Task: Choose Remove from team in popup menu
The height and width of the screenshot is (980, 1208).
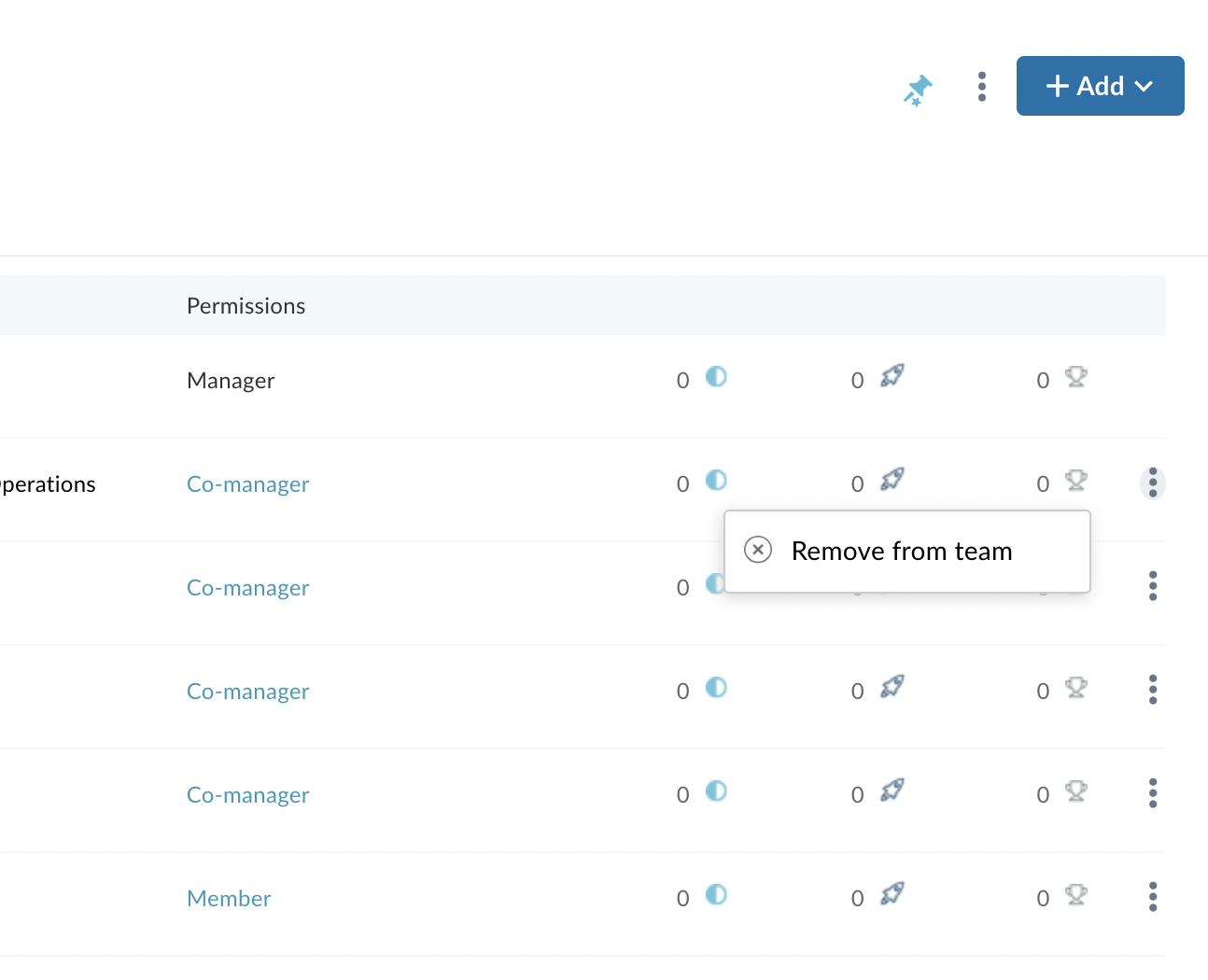Action: coord(906,551)
